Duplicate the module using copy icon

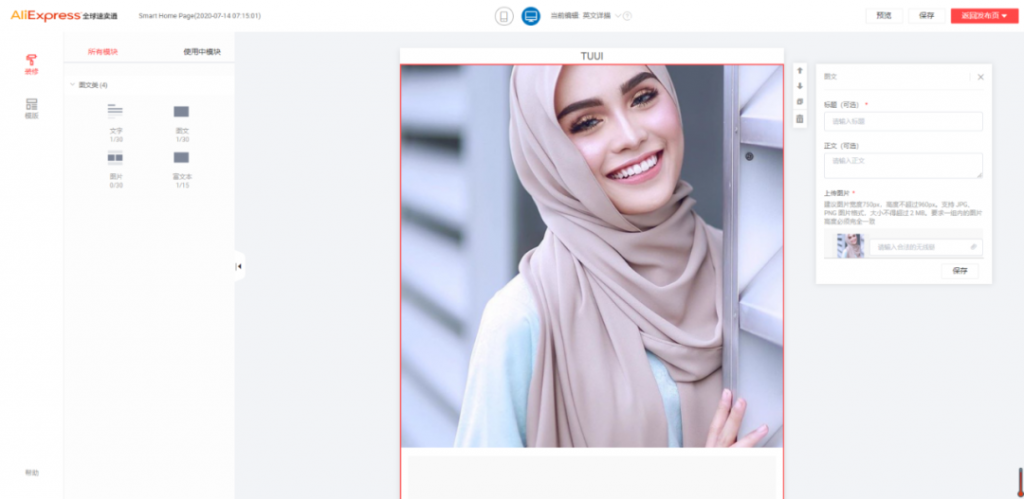coord(799,102)
